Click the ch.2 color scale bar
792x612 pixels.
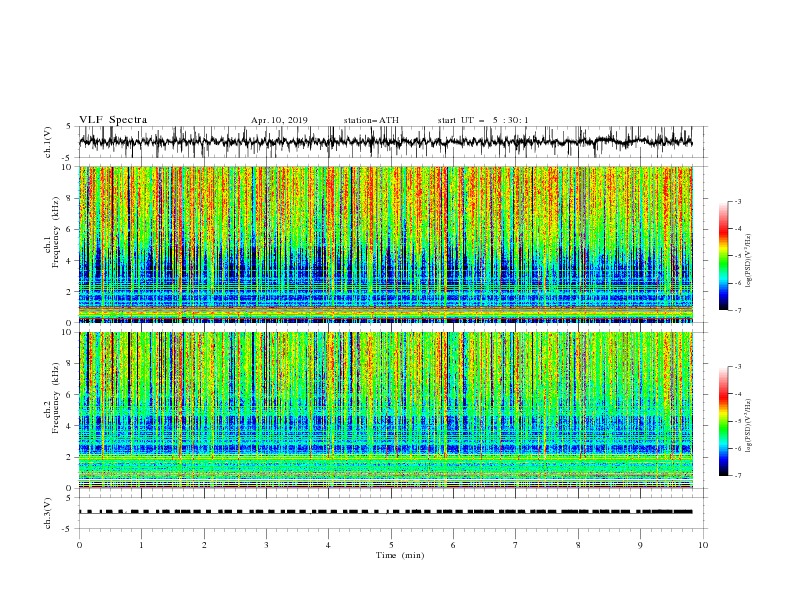pos(723,421)
